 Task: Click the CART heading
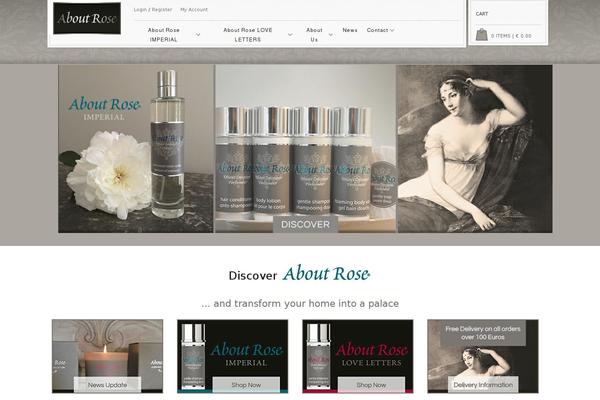(x=482, y=14)
